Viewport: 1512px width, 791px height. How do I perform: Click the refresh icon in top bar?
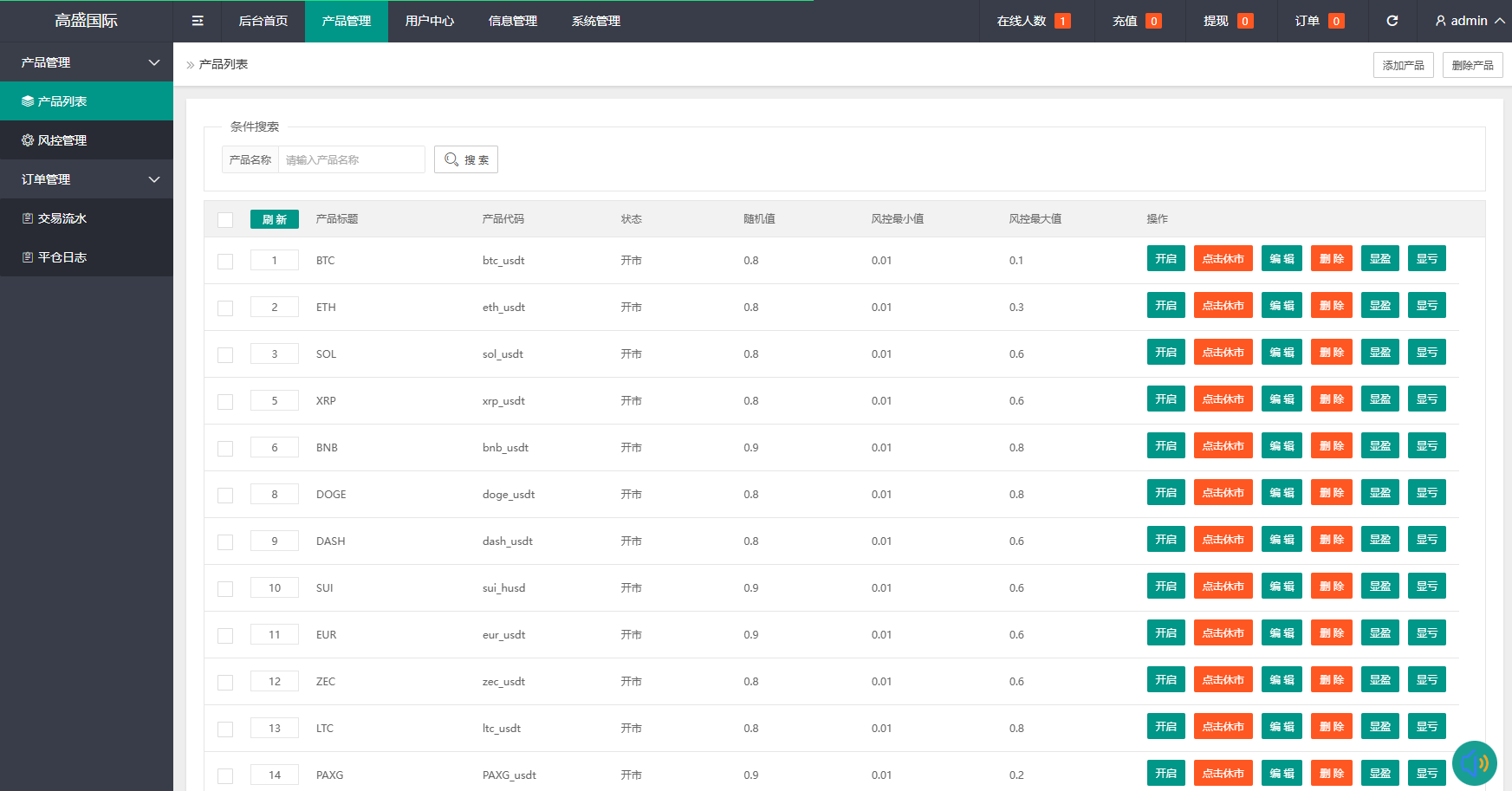pos(1392,21)
